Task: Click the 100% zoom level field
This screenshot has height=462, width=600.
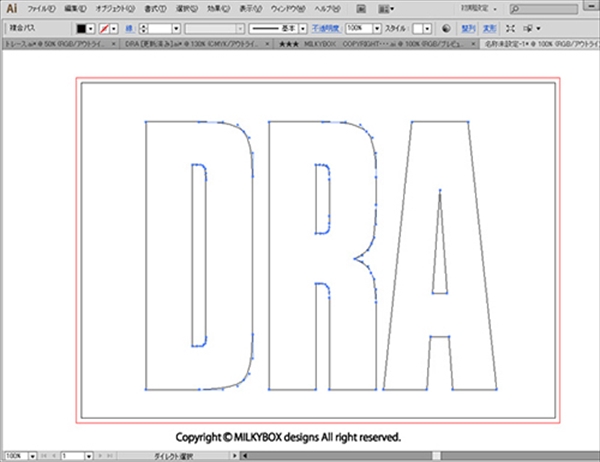Action: pos(17,456)
